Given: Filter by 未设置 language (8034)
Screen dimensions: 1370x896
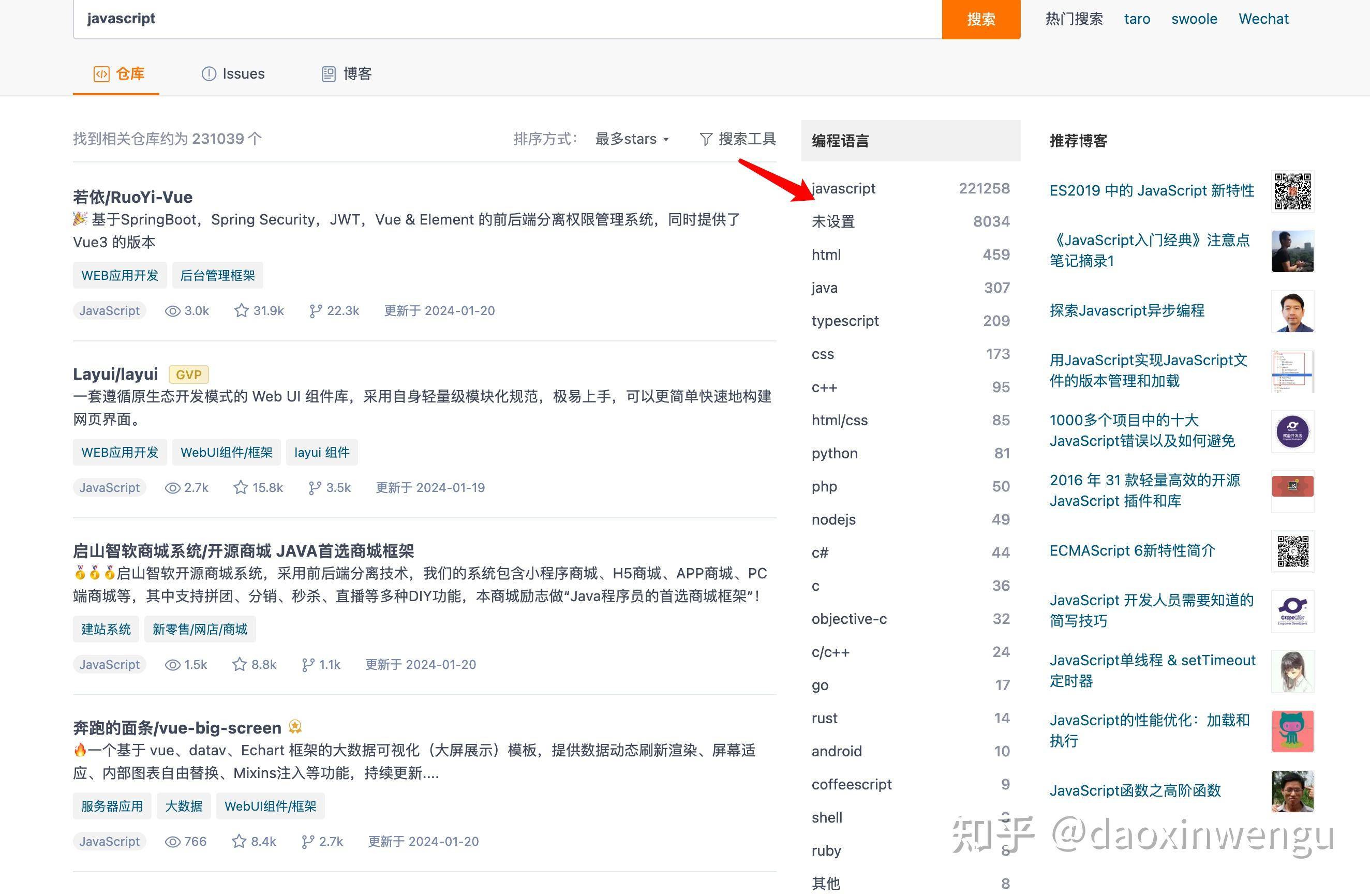Looking at the screenshot, I should 911,221.
